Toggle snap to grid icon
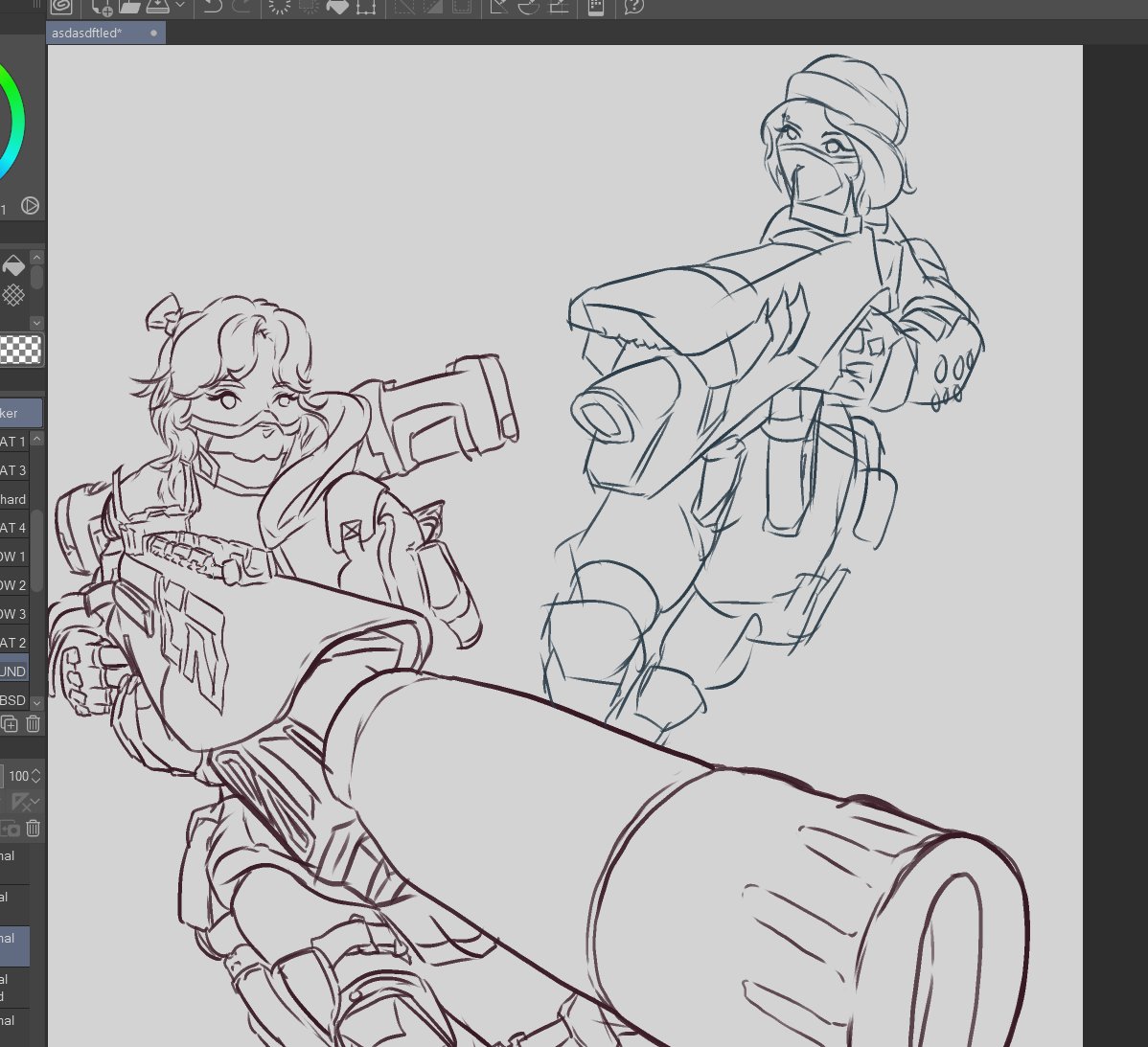 (559, 7)
